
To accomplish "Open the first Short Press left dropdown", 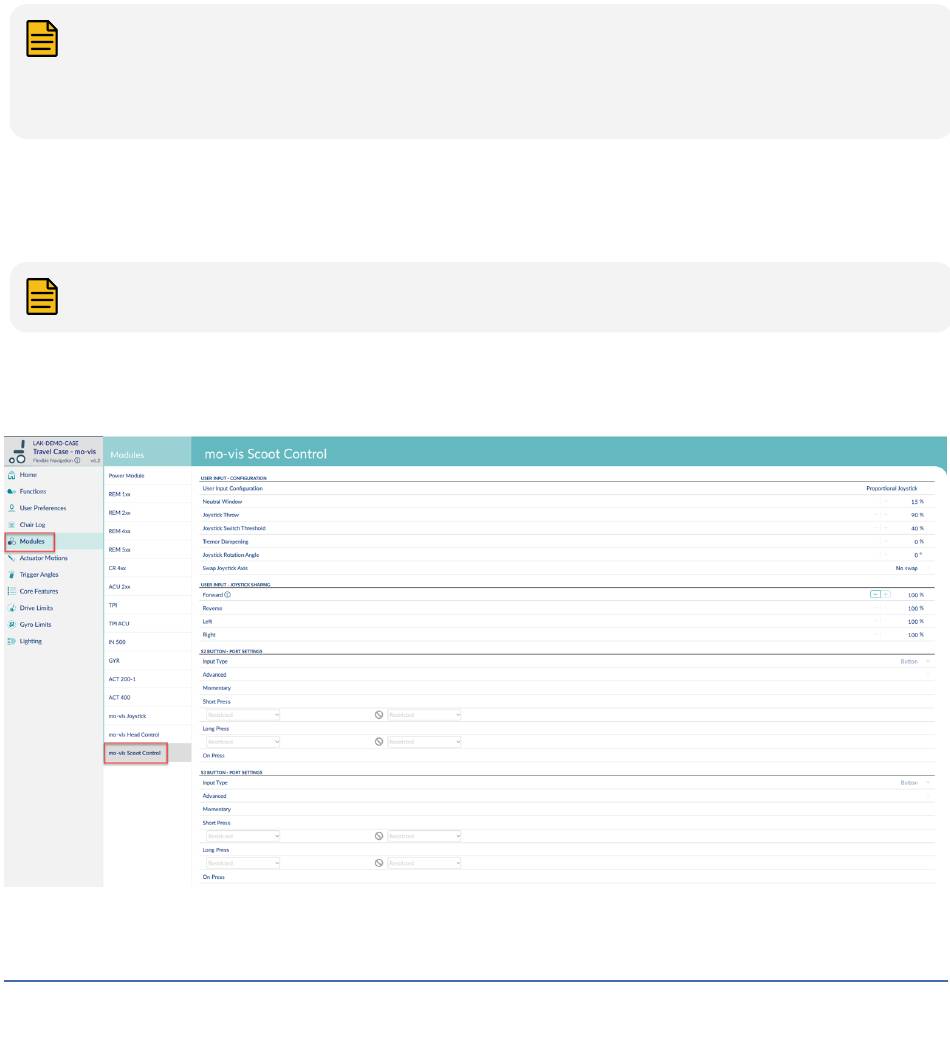I will 243,715.
